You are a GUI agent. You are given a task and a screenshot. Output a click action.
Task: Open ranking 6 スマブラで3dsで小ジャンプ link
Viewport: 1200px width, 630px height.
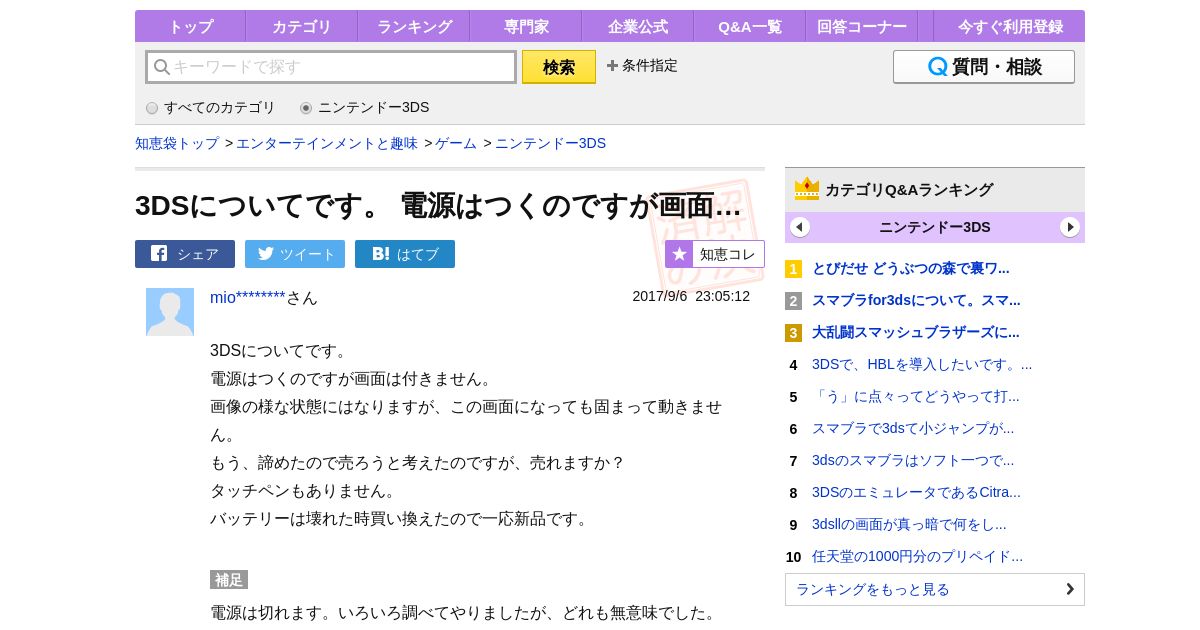(913, 428)
